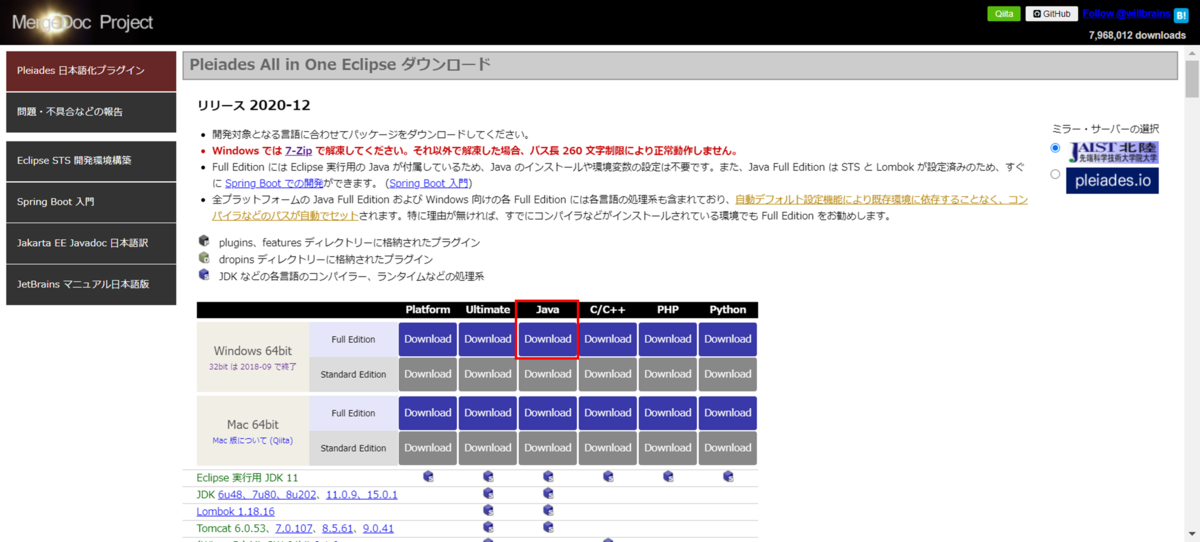Open the JDK 11.0.9 link
The image size is (1200, 542).
pos(344,495)
